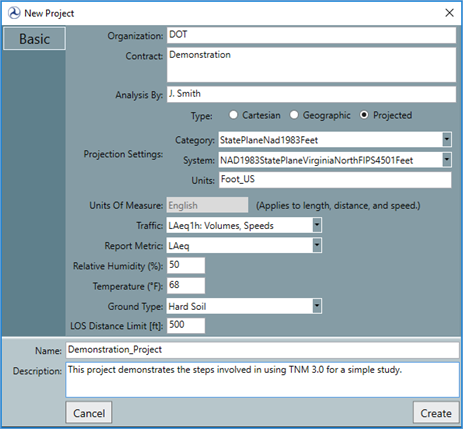Screen dimensions: 463x429
Task: Click the Cancel button
Action: coord(89,413)
